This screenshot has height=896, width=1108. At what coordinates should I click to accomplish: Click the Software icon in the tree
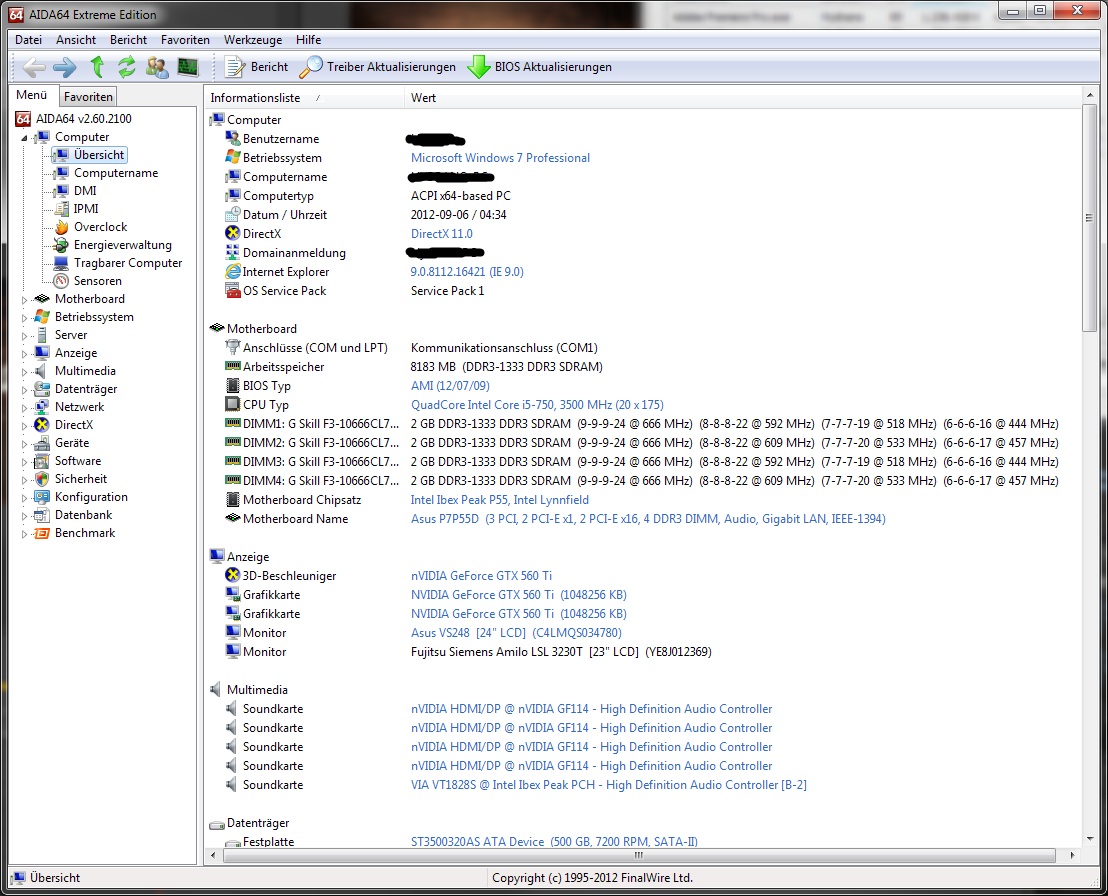(x=42, y=461)
